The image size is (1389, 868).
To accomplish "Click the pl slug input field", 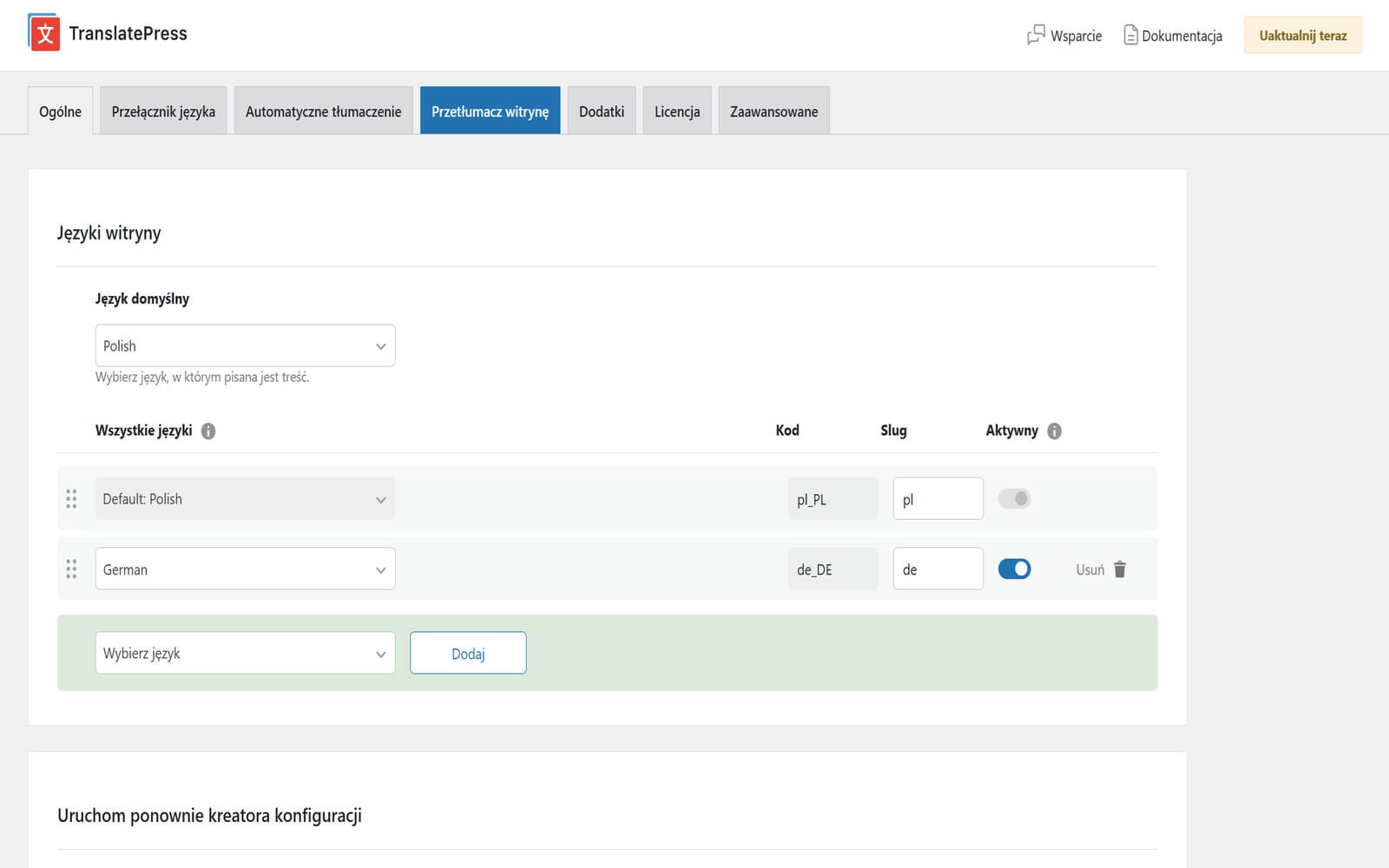I will (x=938, y=498).
